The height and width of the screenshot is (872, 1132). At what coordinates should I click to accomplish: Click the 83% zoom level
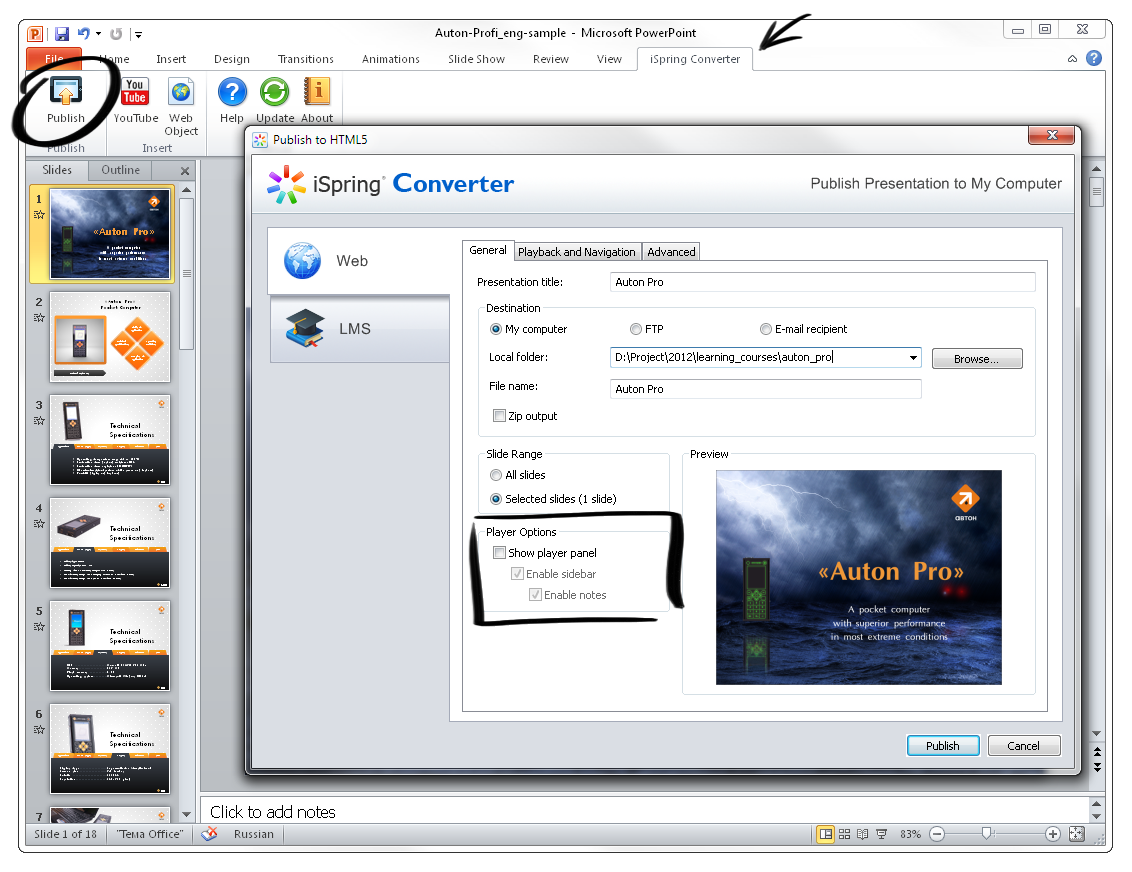910,834
